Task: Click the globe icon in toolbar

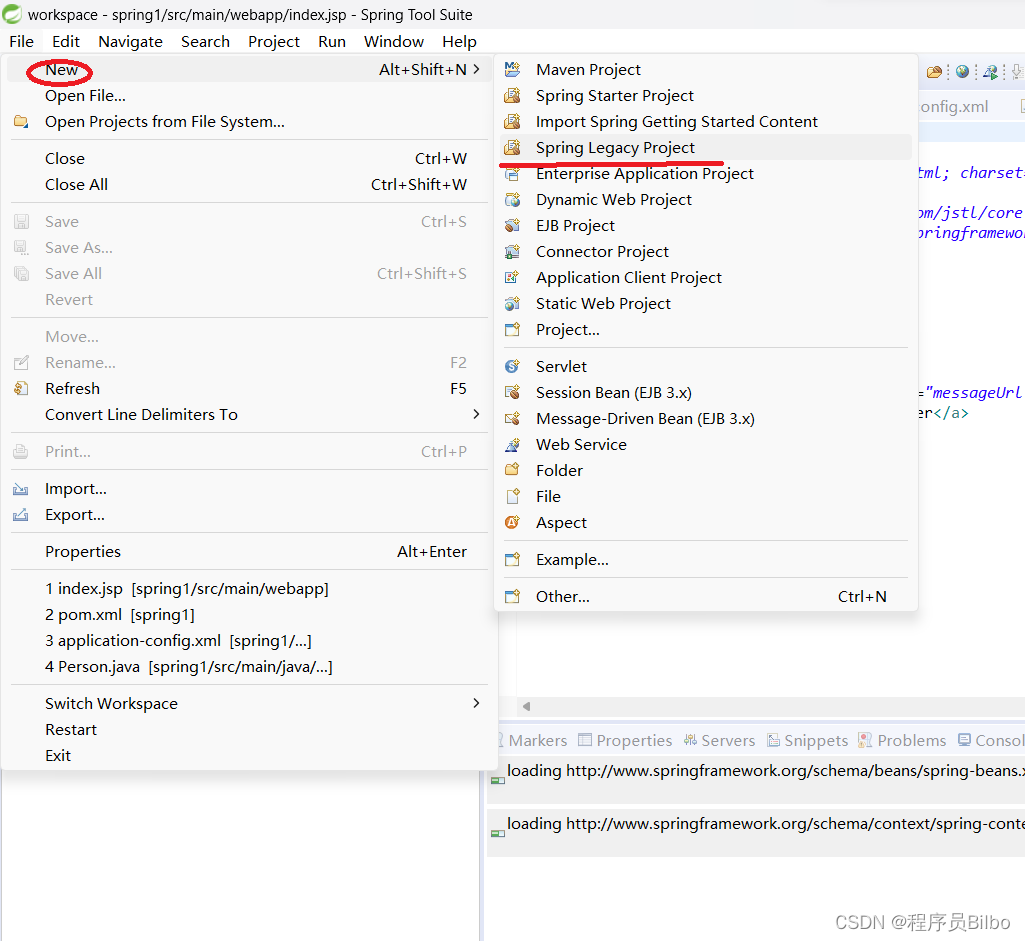Action: pos(962,72)
